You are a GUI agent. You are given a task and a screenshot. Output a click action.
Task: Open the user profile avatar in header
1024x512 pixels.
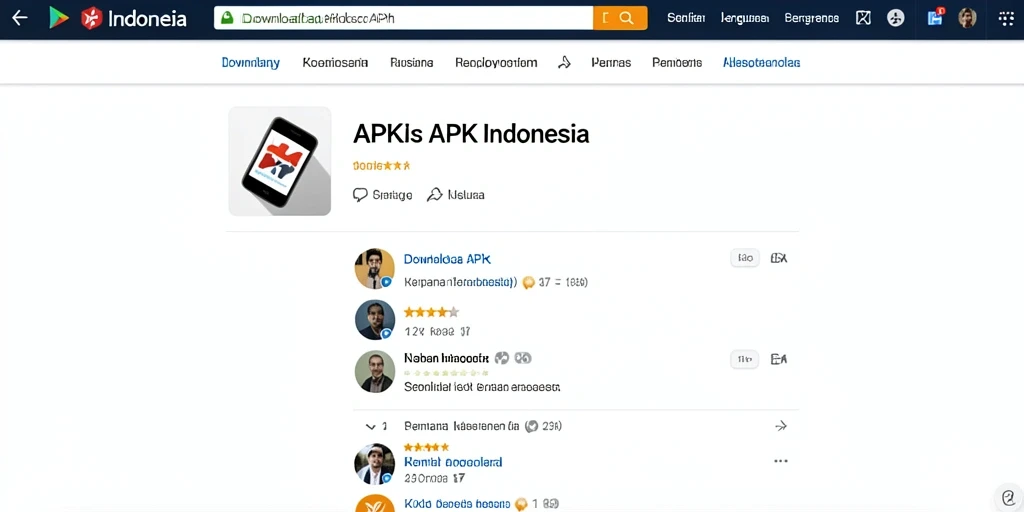click(967, 18)
